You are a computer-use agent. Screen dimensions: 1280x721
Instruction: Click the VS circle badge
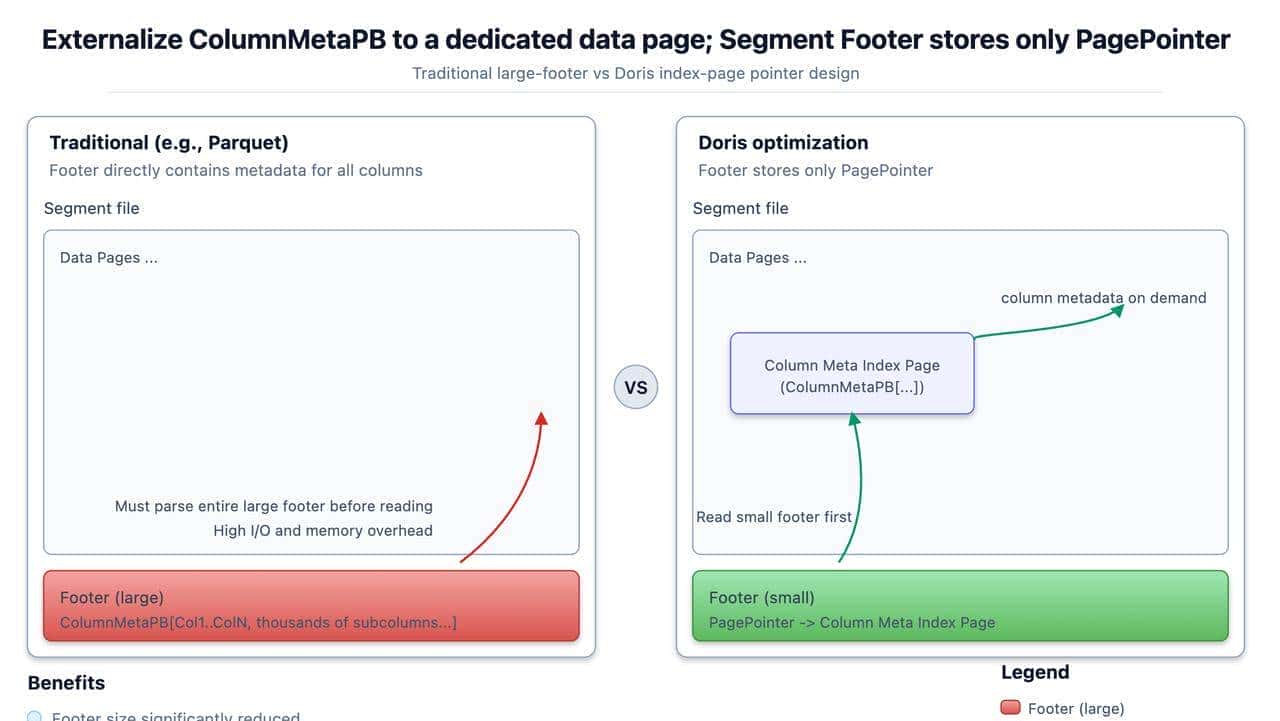pyautogui.click(x=636, y=387)
